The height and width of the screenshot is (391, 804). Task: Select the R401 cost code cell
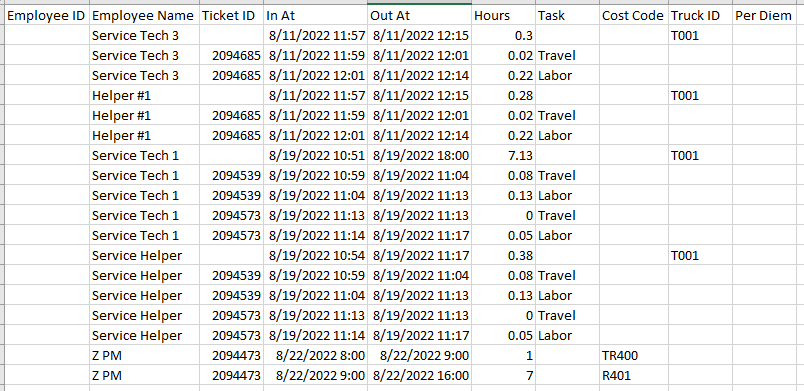[633, 376]
